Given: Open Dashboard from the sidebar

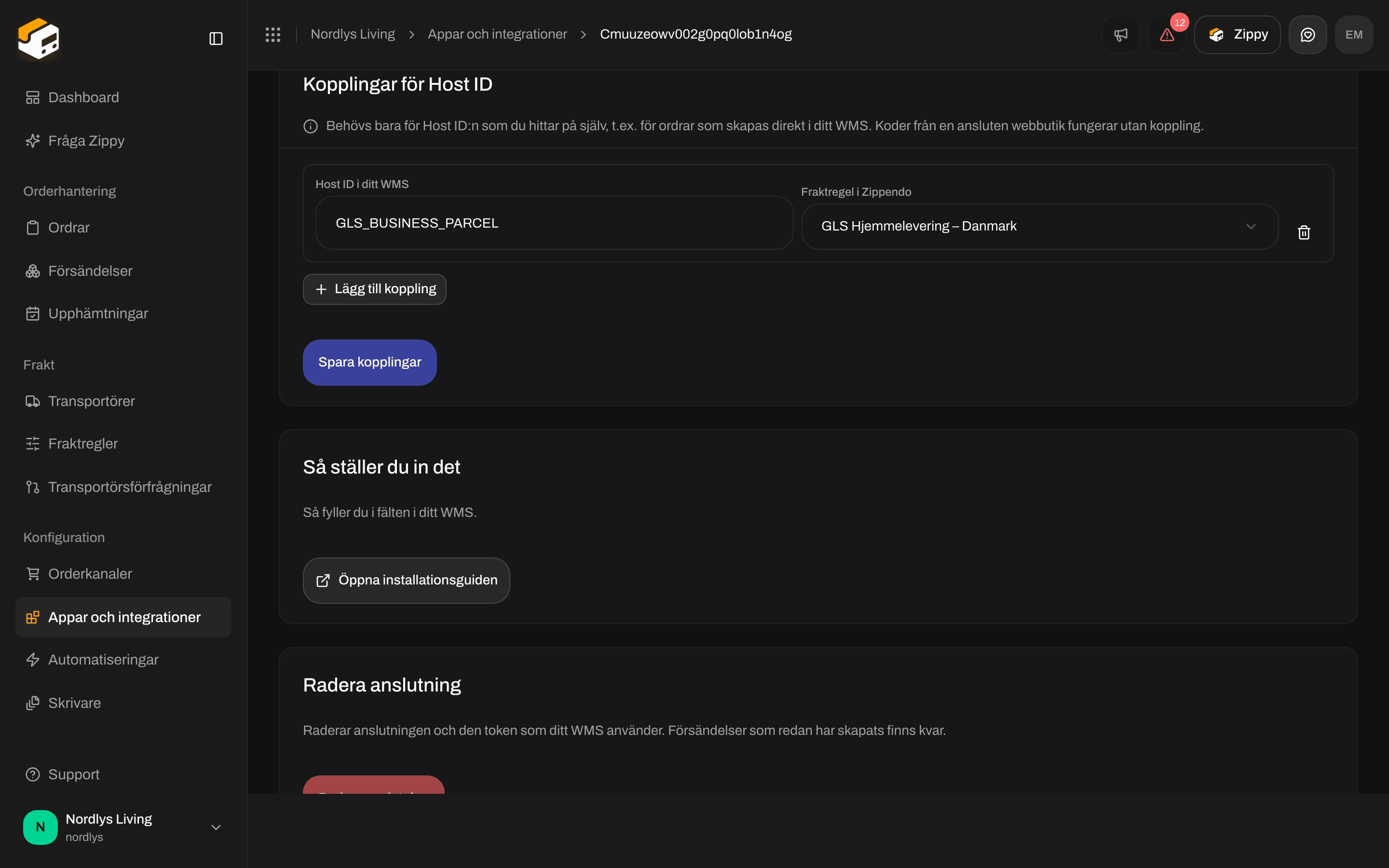Looking at the screenshot, I should coord(123,97).
